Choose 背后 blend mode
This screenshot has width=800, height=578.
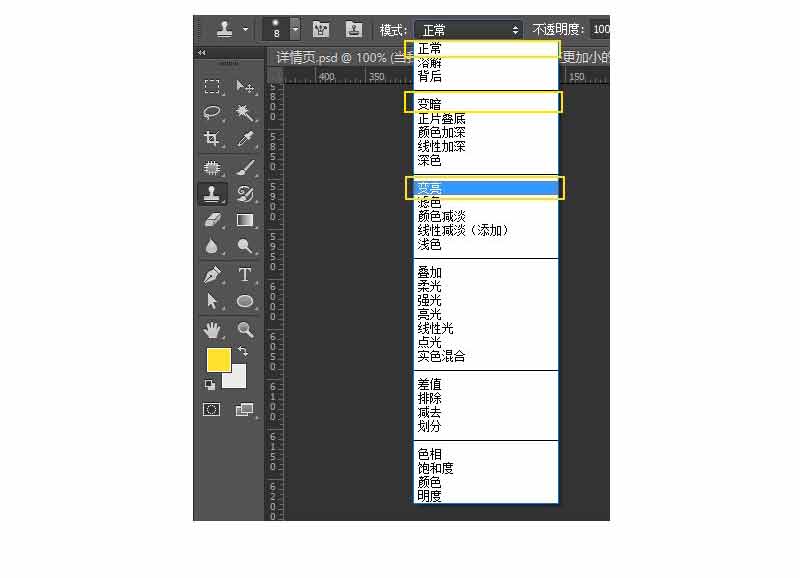486,77
